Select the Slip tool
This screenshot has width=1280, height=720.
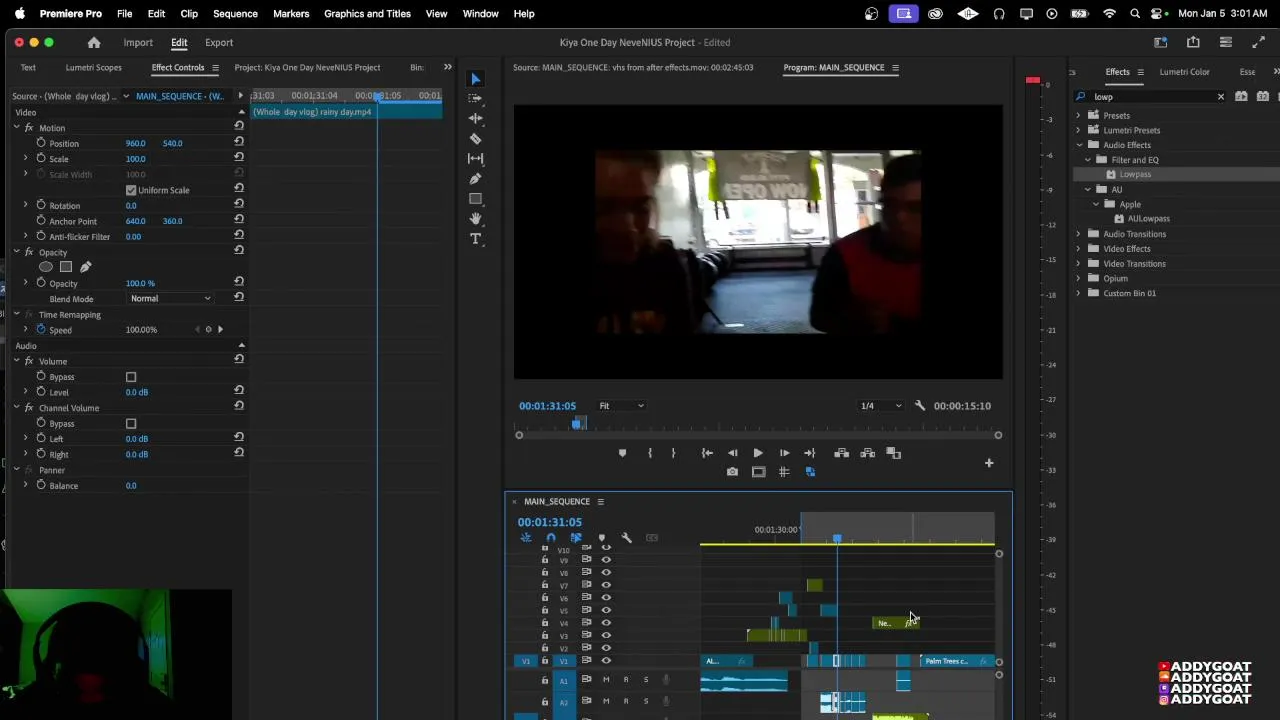[476, 159]
